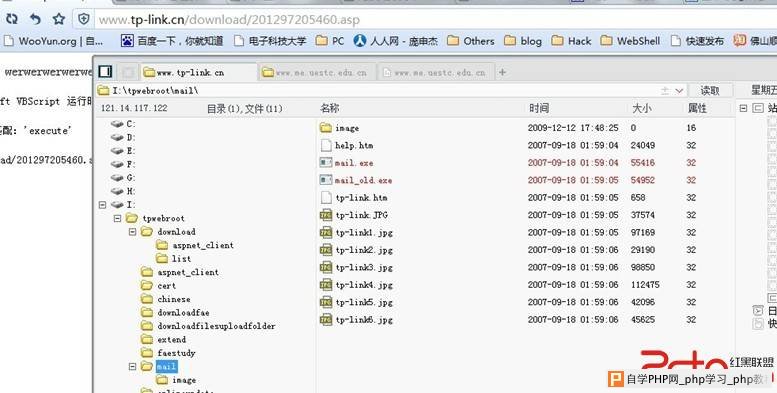Open the PC bookmarks folder
The width and height of the screenshot is (777, 393).
pos(330,41)
